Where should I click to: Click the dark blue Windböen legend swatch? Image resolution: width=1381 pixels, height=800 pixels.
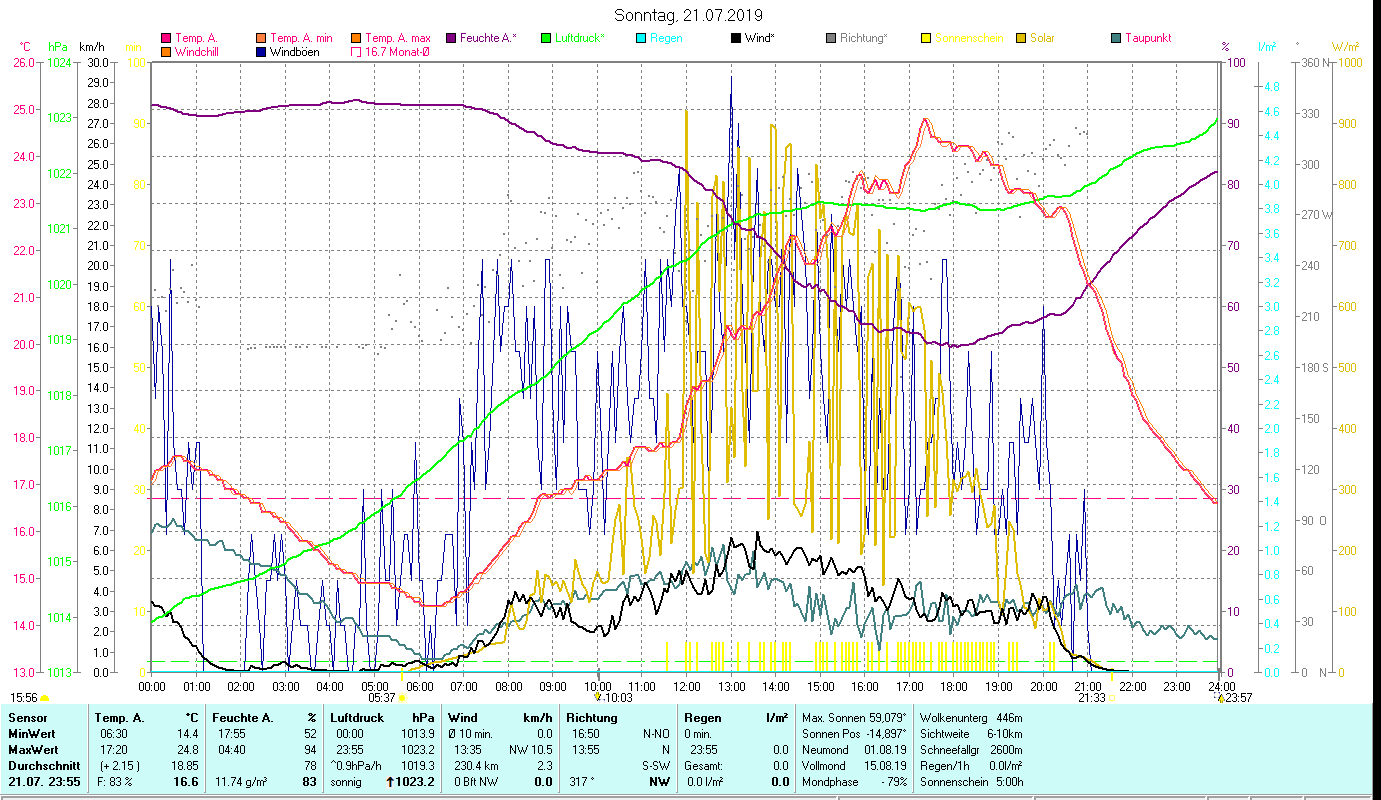coord(264,52)
